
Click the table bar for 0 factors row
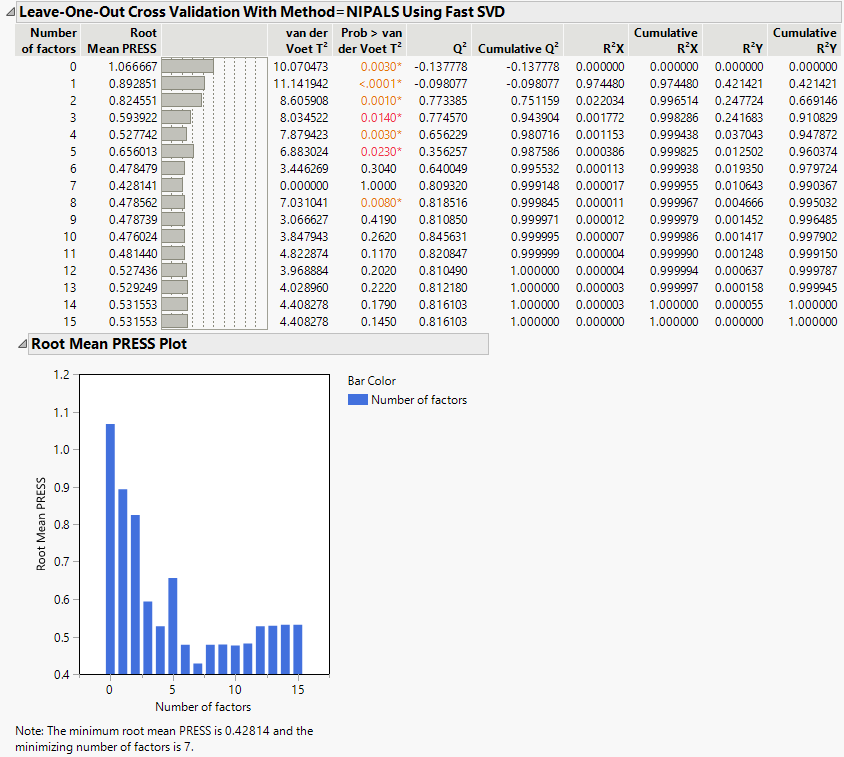[x=187, y=66]
